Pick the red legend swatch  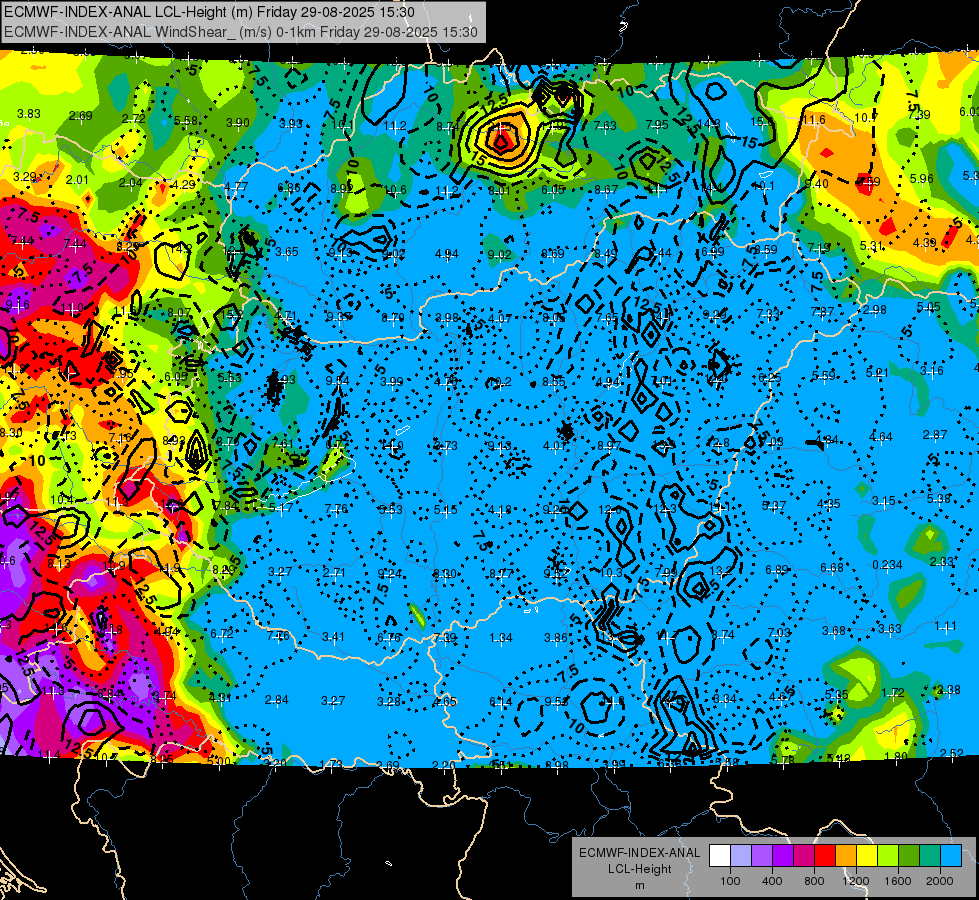(825, 856)
